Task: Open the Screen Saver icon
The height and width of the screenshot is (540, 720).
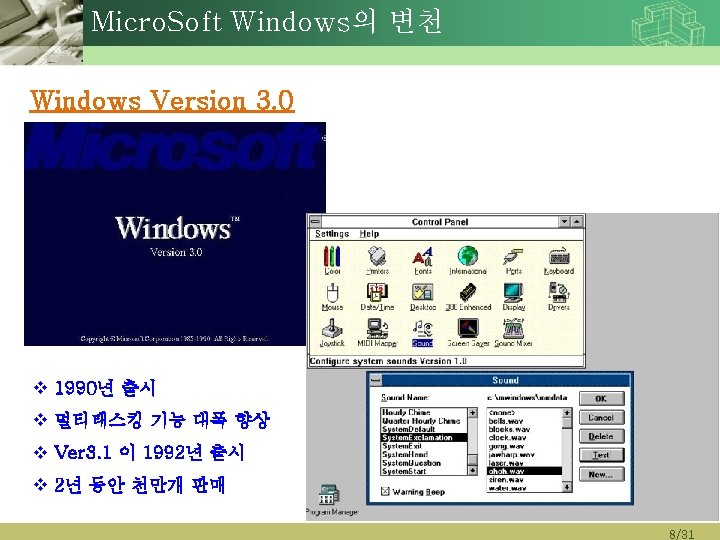Action: coord(468,333)
